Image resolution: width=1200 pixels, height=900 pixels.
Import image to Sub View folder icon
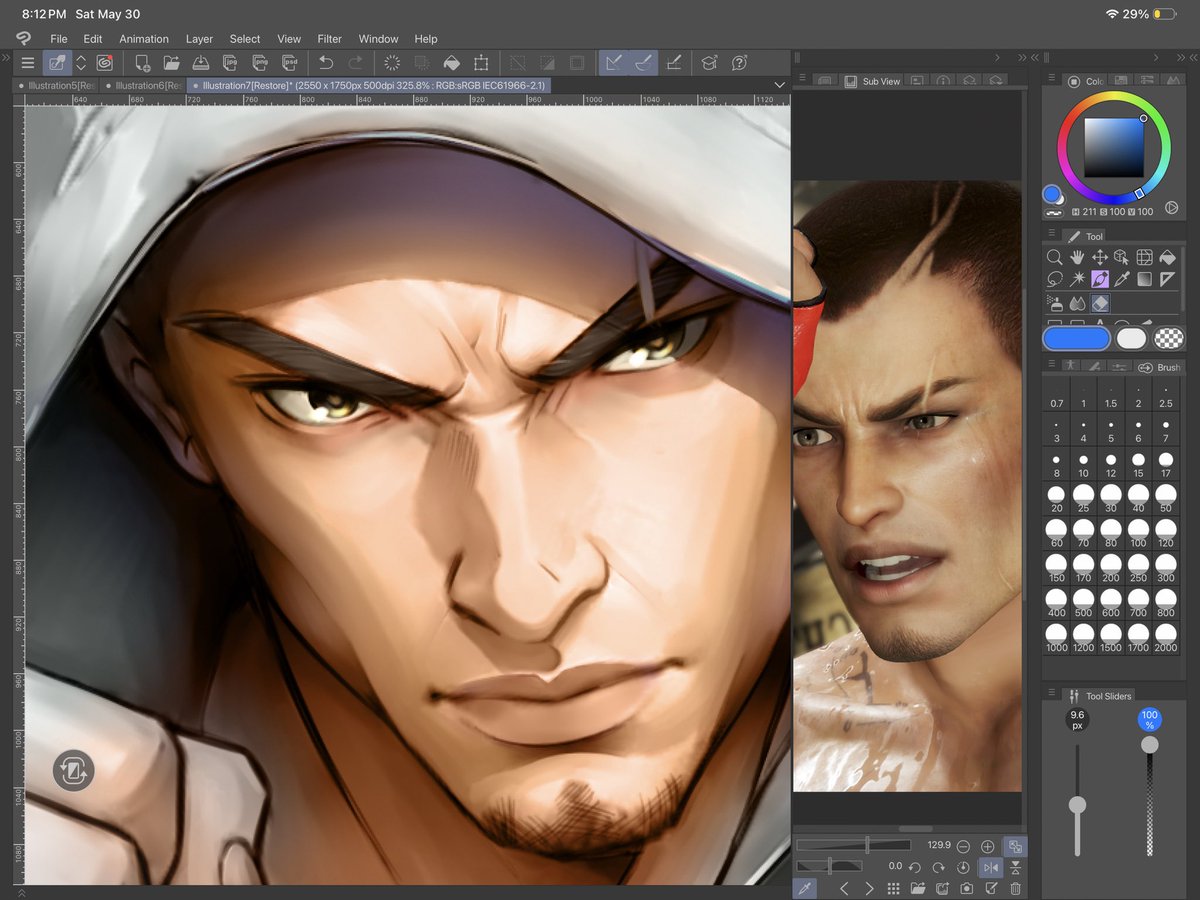click(917, 888)
